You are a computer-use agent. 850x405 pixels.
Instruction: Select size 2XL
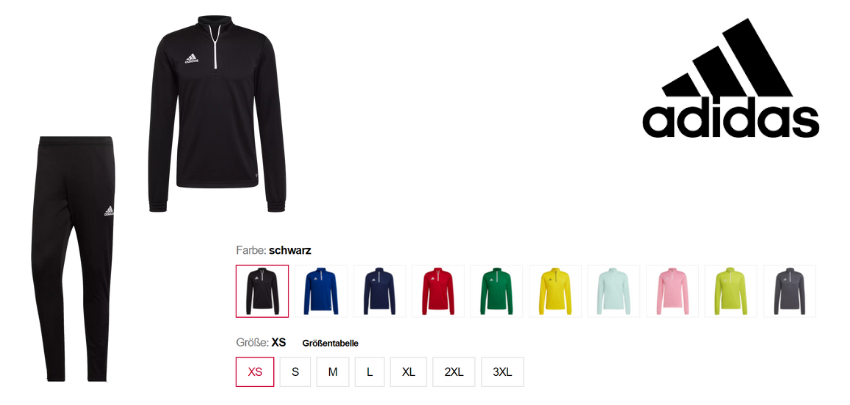click(454, 372)
